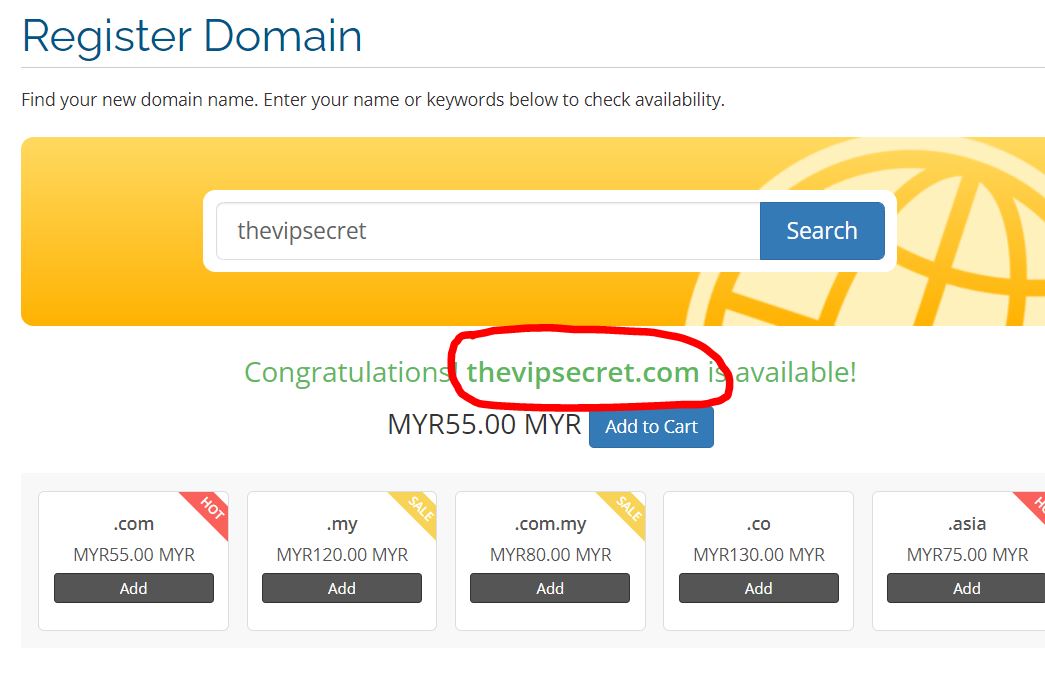Click the Add to Cart button

pyautogui.click(x=651, y=427)
